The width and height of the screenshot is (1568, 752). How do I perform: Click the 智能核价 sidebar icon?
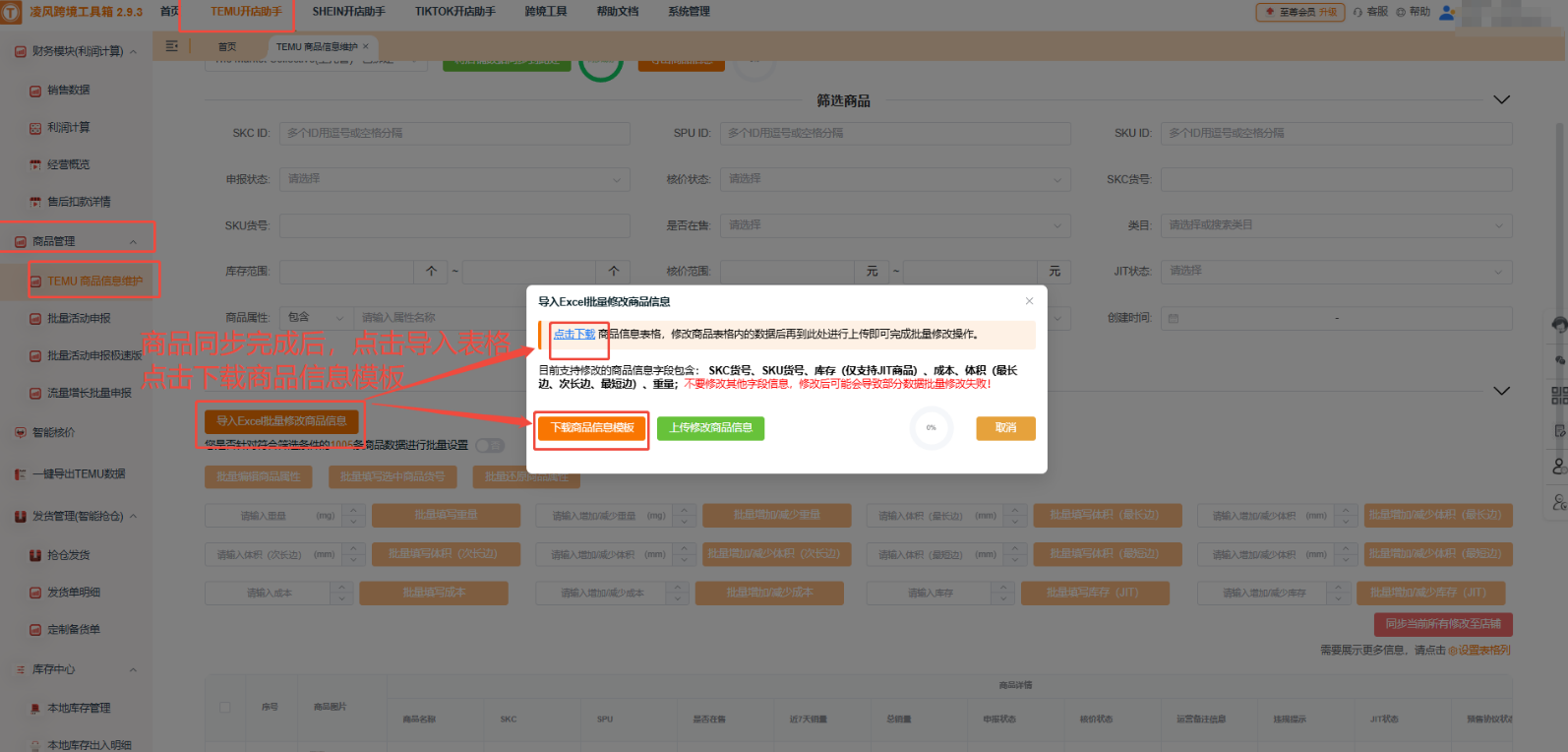[21, 433]
